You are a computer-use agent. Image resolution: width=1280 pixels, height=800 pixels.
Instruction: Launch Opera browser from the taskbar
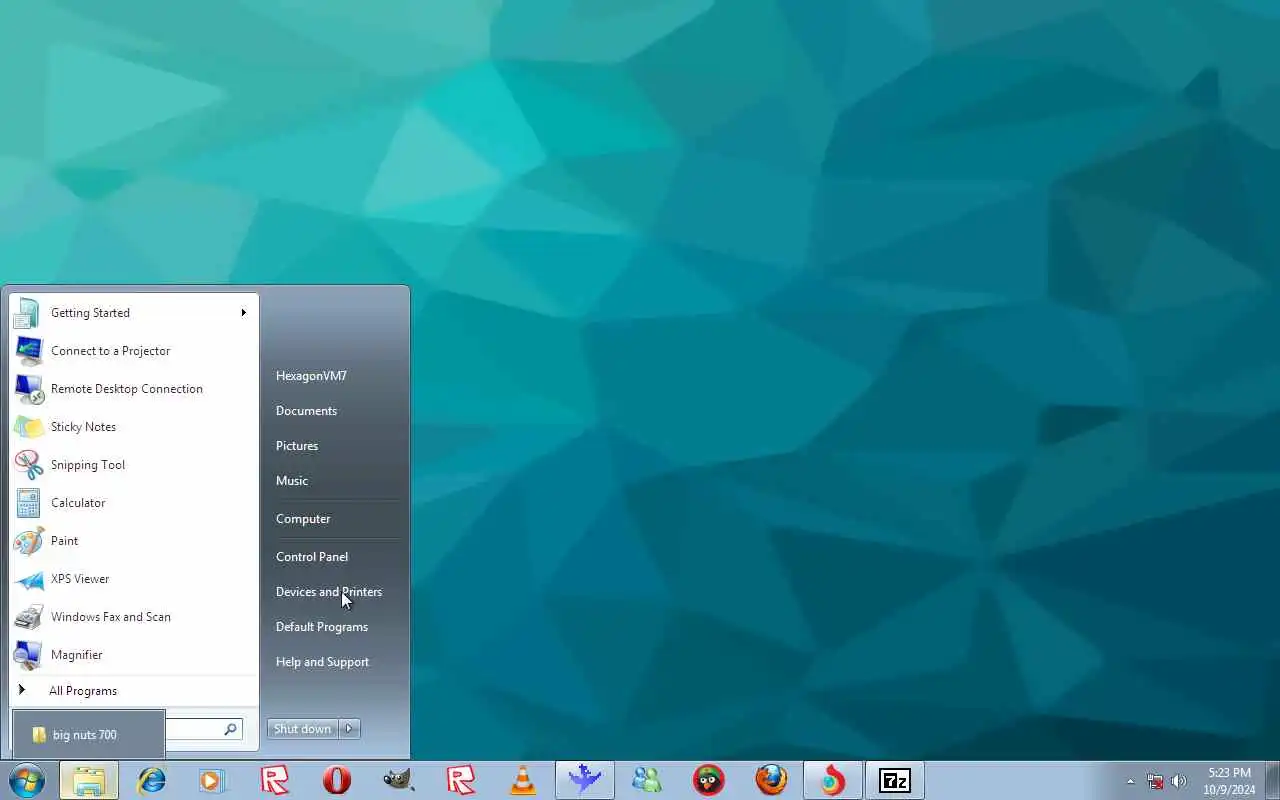click(337, 780)
